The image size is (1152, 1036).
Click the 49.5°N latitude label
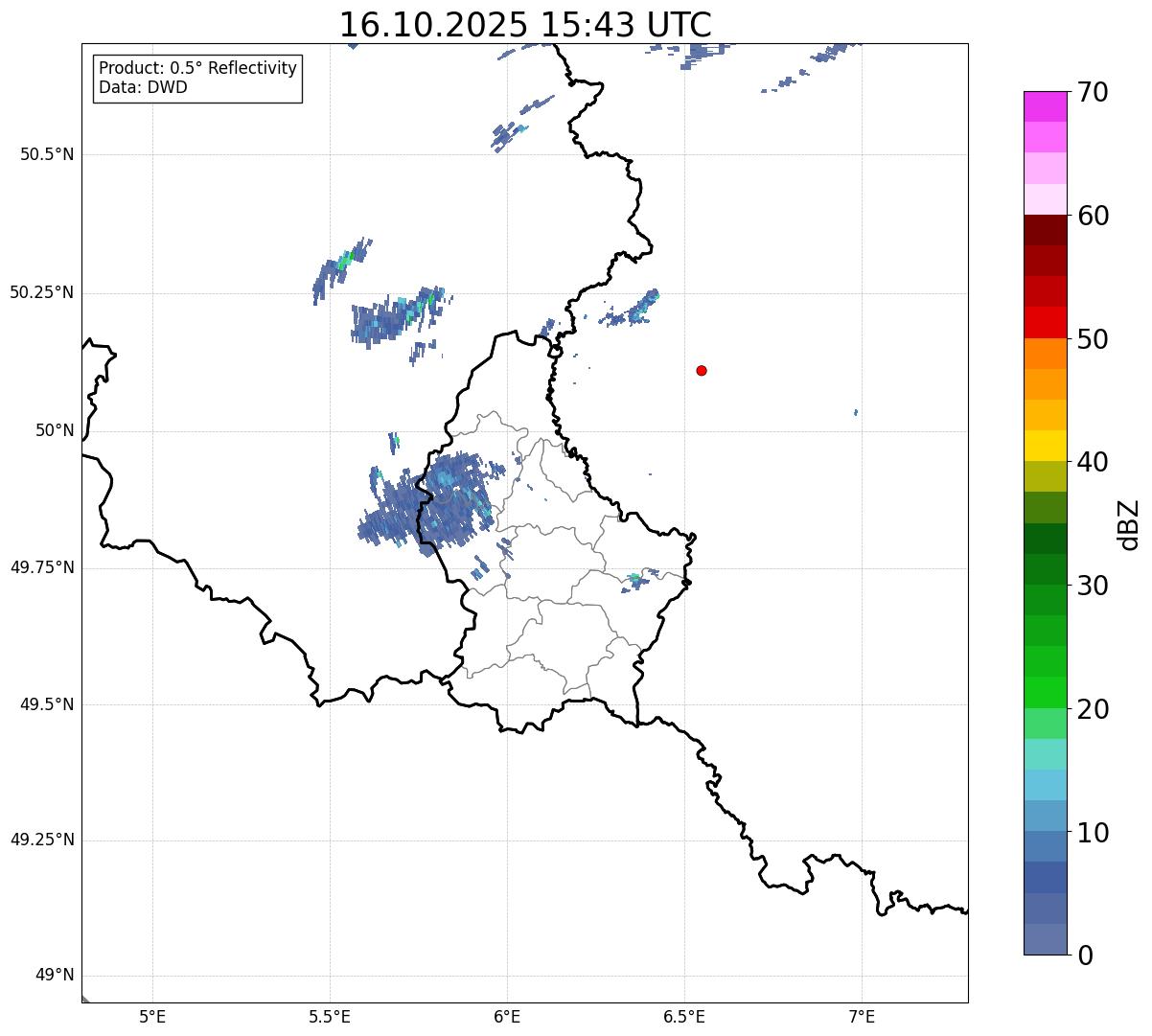pyautogui.click(x=47, y=704)
